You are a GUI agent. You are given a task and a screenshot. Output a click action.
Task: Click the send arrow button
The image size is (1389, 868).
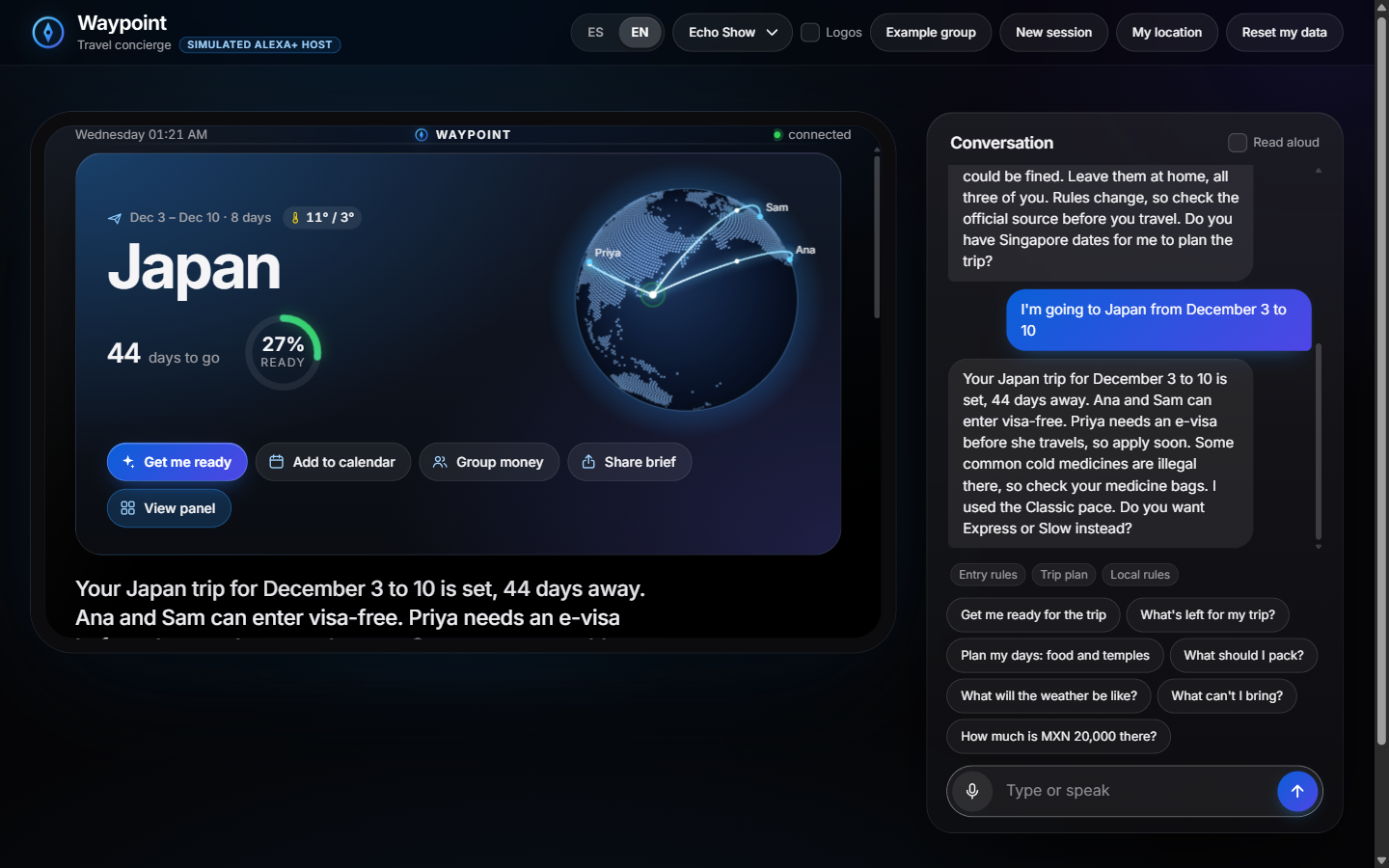tap(1297, 791)
